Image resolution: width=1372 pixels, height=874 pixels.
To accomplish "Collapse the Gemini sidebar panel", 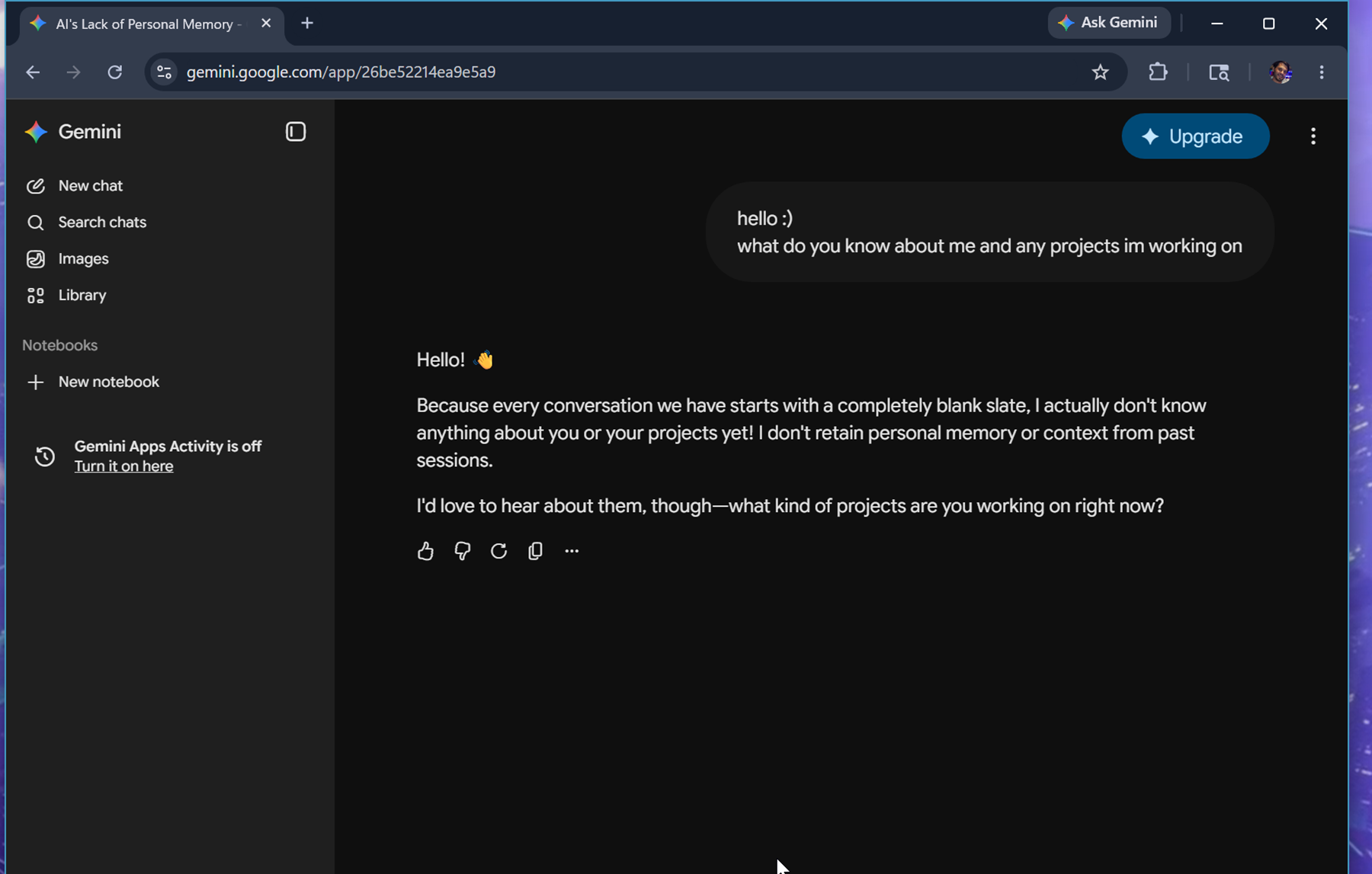I will pos(296,132).
